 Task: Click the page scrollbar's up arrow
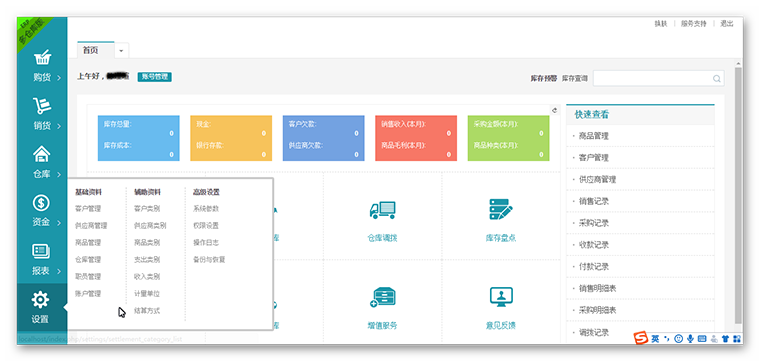[738, 63]
